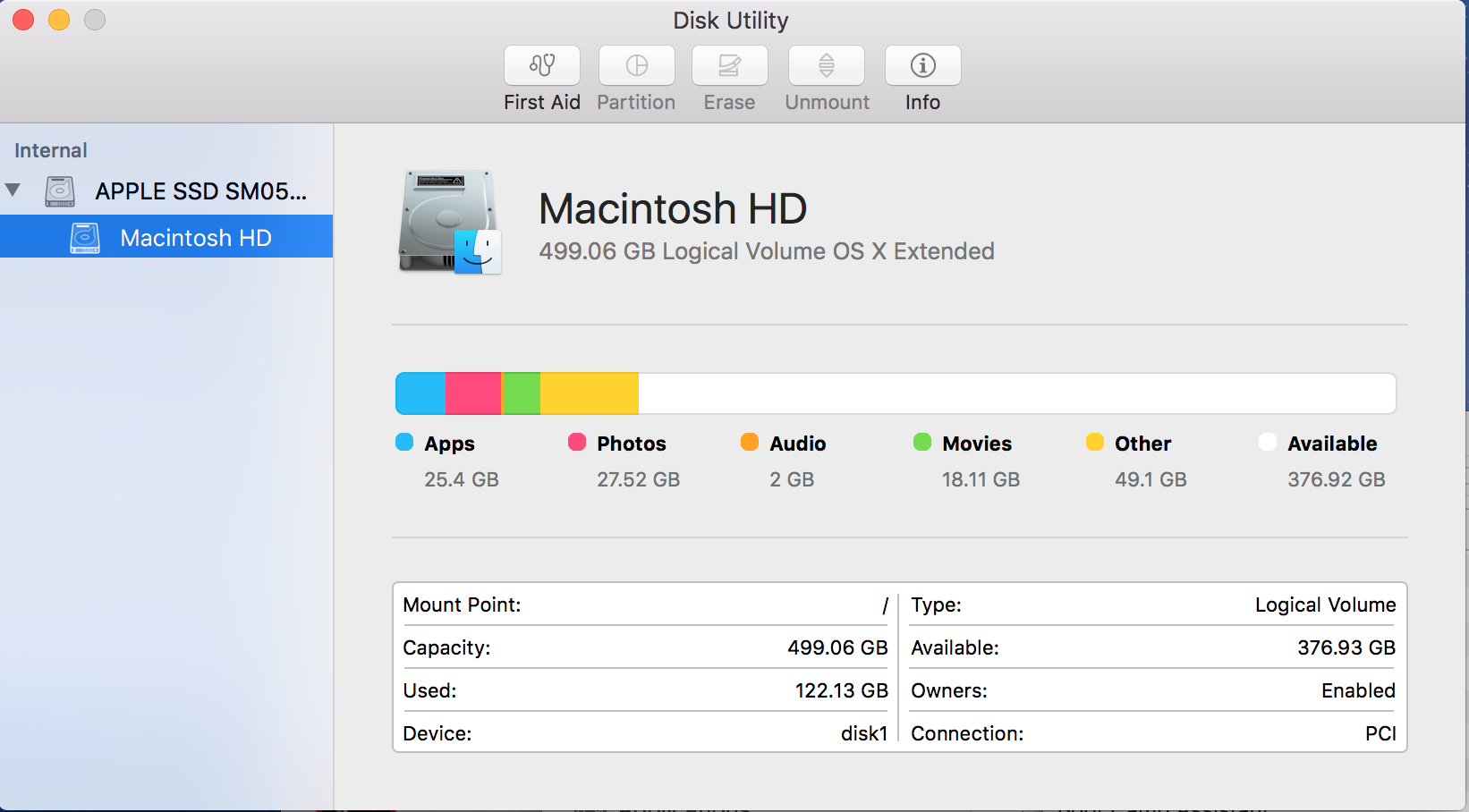Click the Mount Point row label
Screen dimensions: 1469x812
463,605
